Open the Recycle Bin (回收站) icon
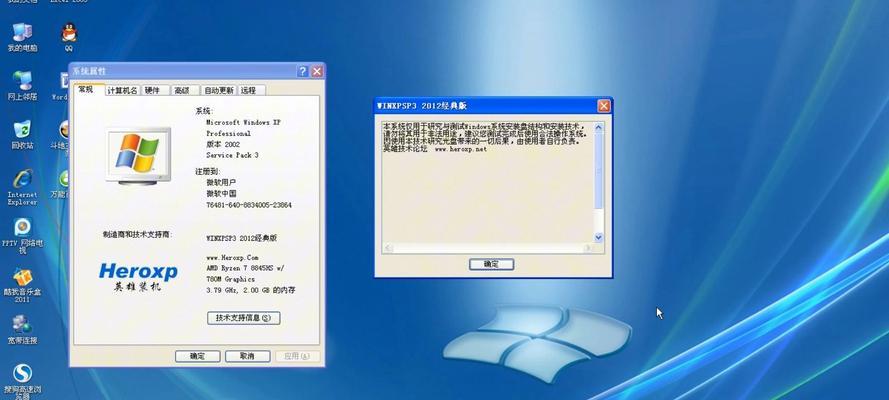Viewport: 889px width, 400px height. [x=22, y=135]
